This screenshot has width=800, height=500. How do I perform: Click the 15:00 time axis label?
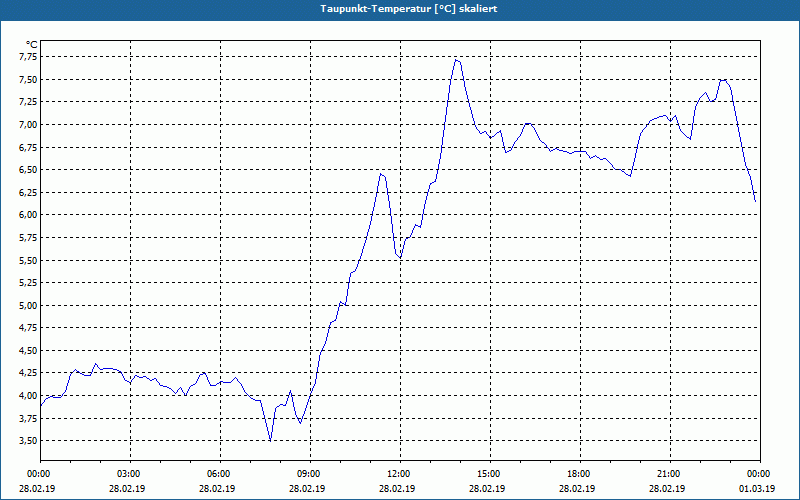[490, 474]
